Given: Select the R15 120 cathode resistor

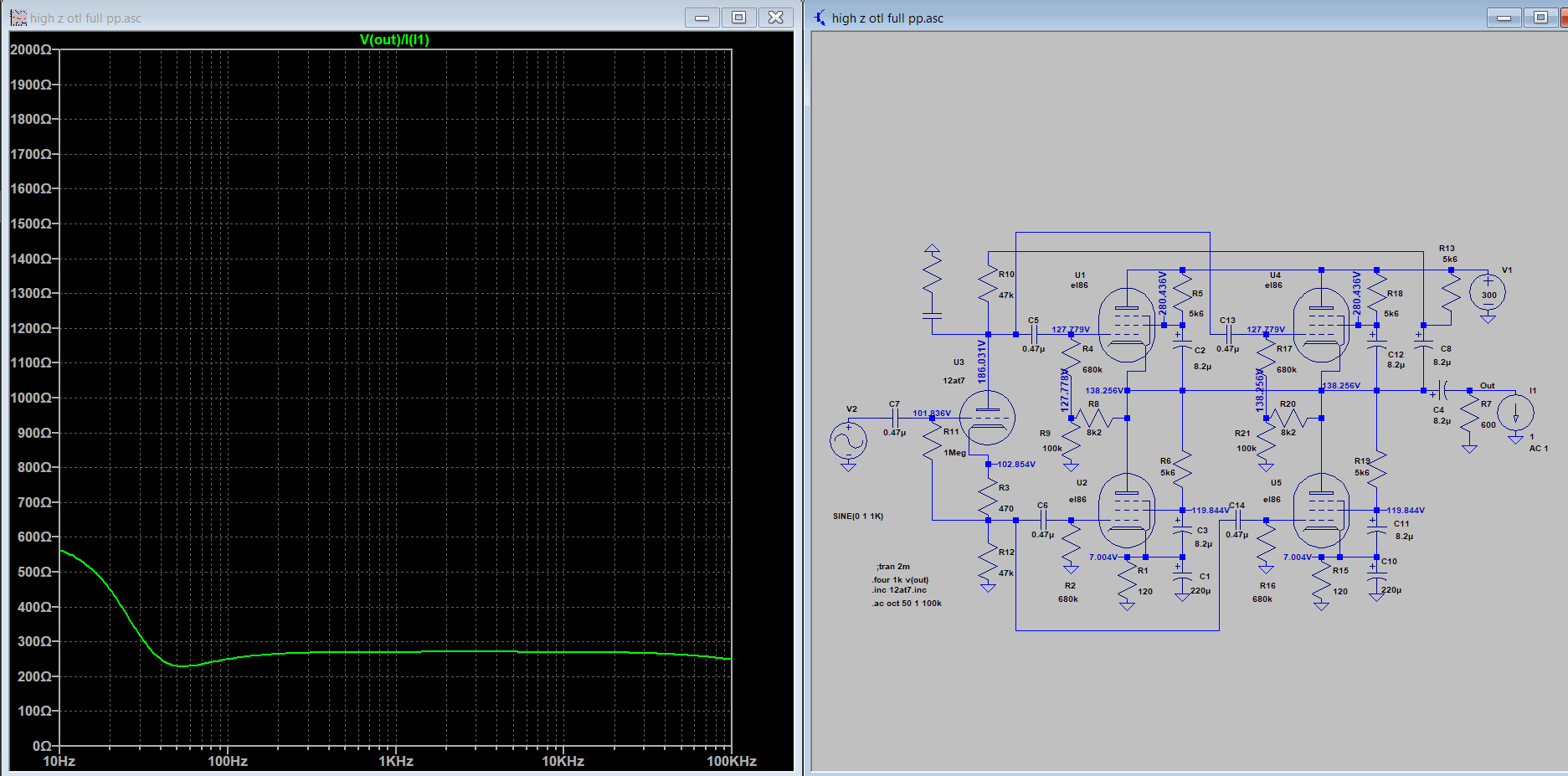Looking at the screenshot, I should pos(1321,581).
